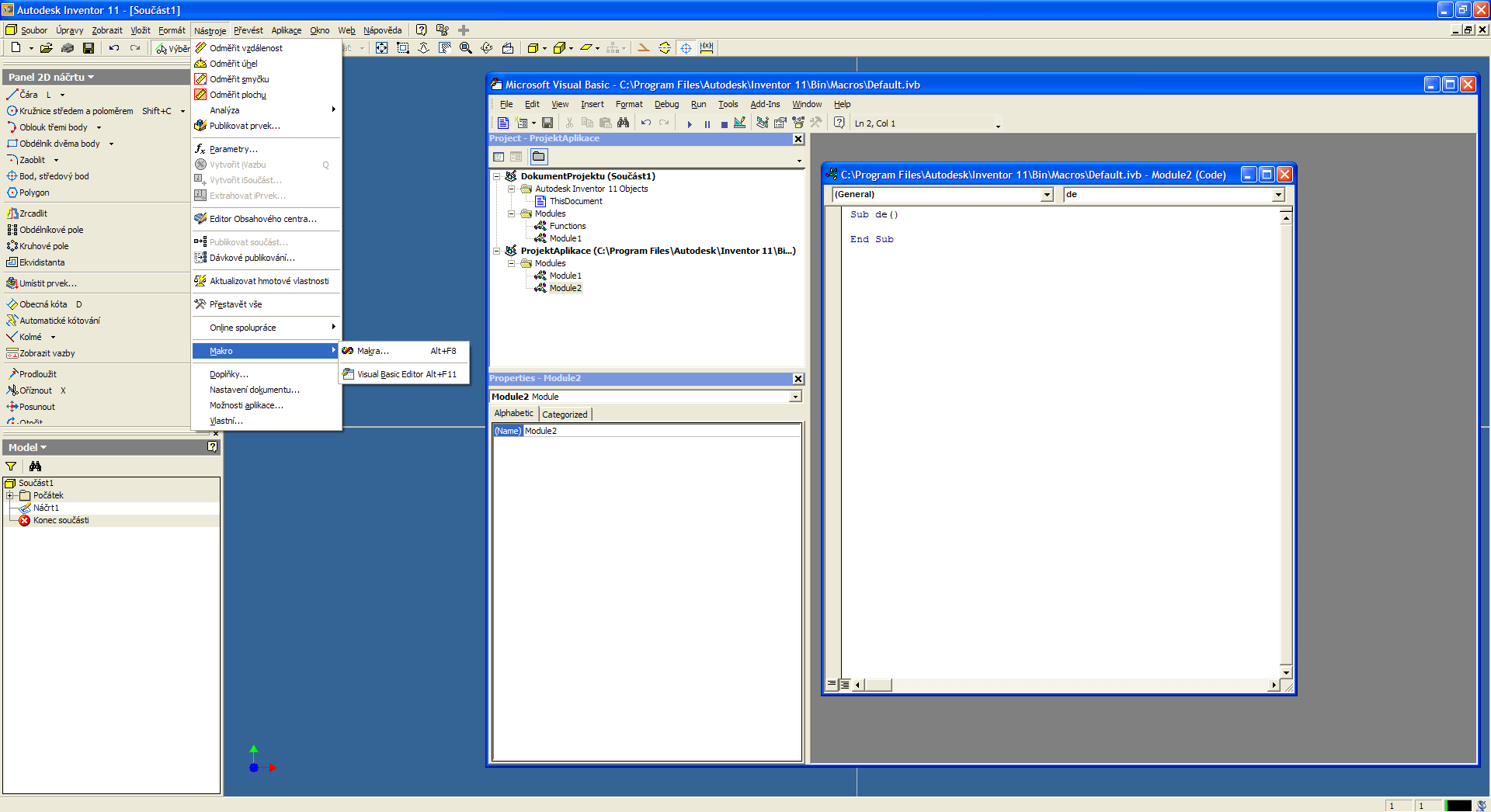Click View Inventor icon in VB toolbar
Image resolution: width=1491 pixels, height=812 pixels.
(502, 123)
